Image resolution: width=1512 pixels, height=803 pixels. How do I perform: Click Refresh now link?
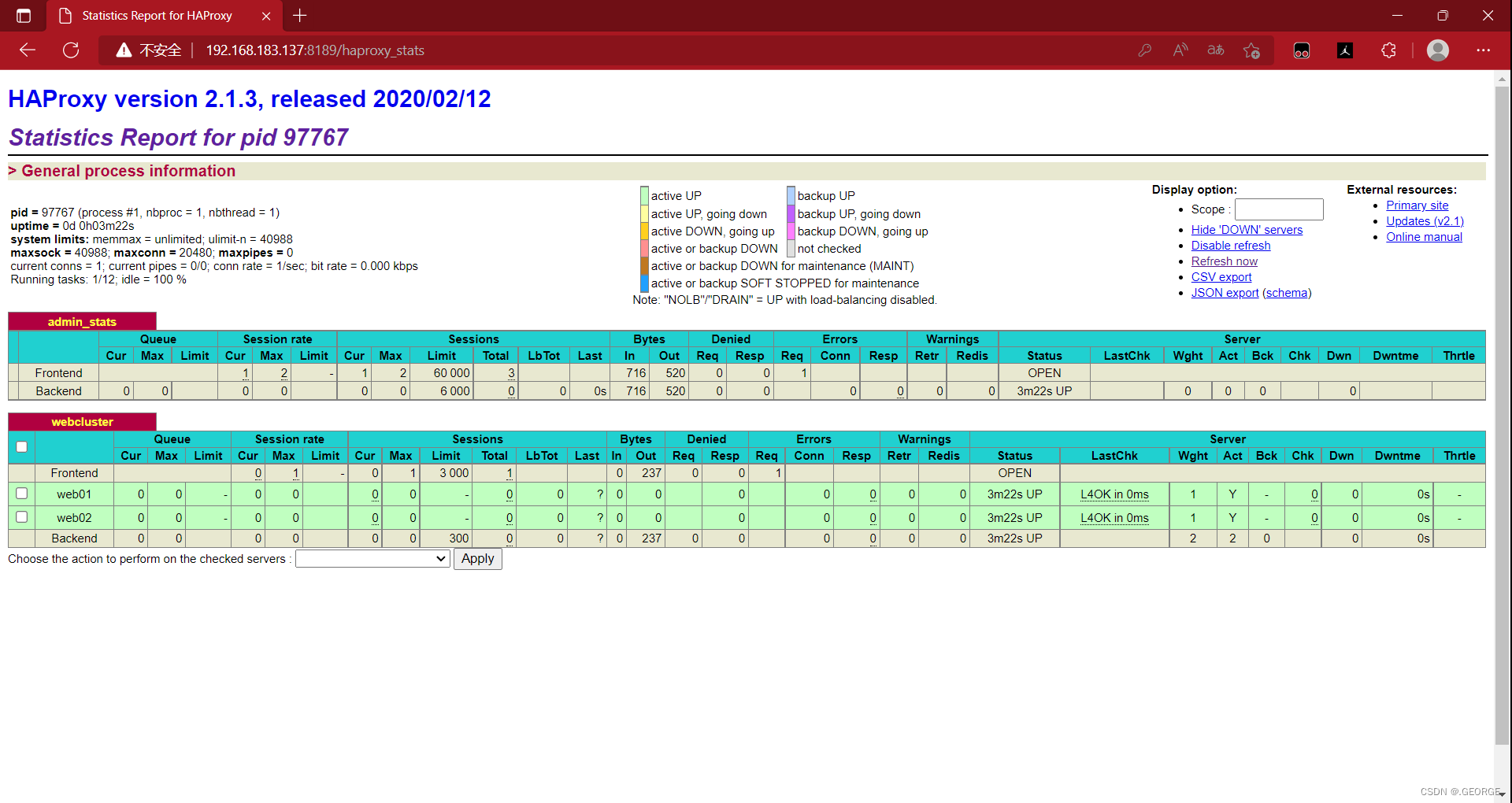point(1225,261)
